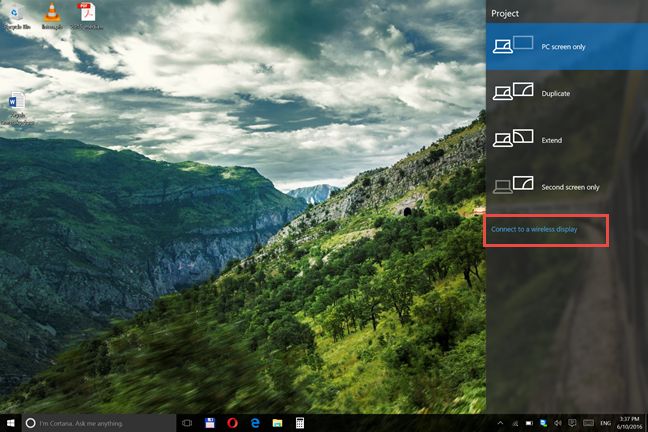Check the battery status tray icon
The image size is (648, 432).
click(x=529, y=423)
